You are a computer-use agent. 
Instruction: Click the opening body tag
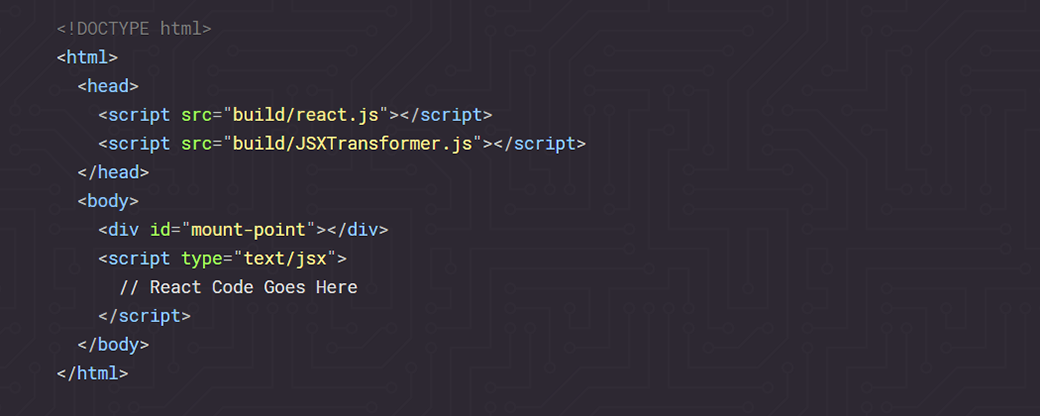click(108, 201)
